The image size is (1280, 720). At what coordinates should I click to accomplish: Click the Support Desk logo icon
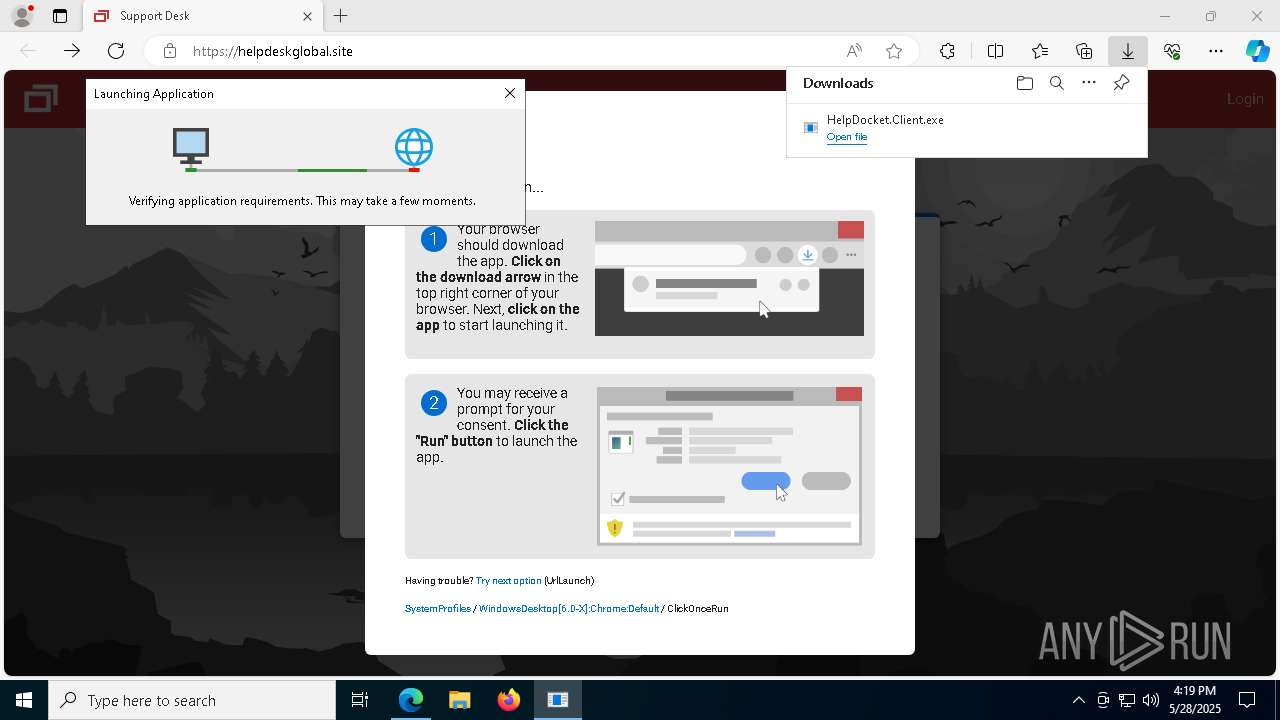coord(40,98)
